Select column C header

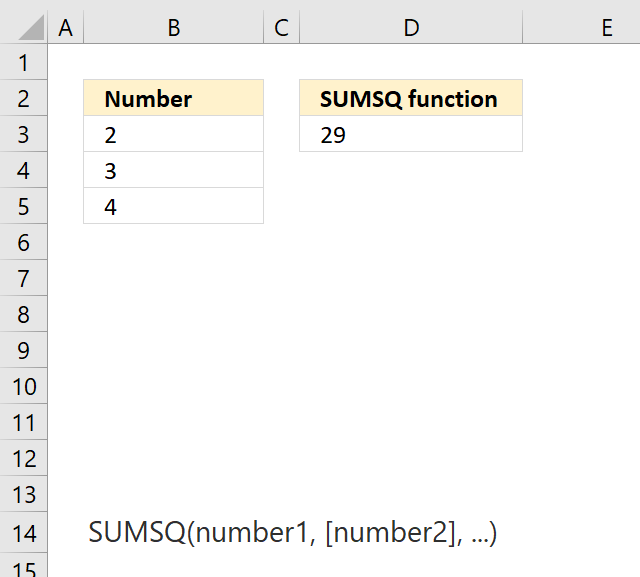coord(282,28)
